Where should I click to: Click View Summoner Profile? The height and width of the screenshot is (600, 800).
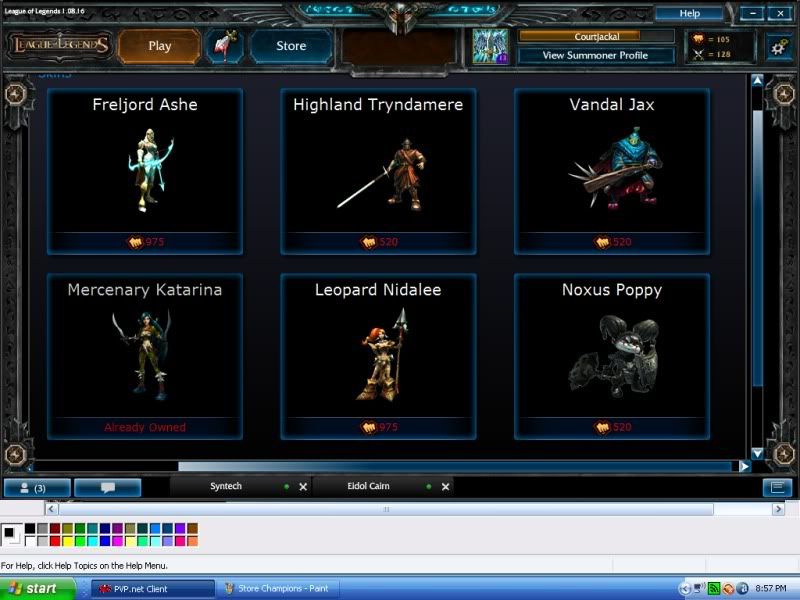(594, 55)
